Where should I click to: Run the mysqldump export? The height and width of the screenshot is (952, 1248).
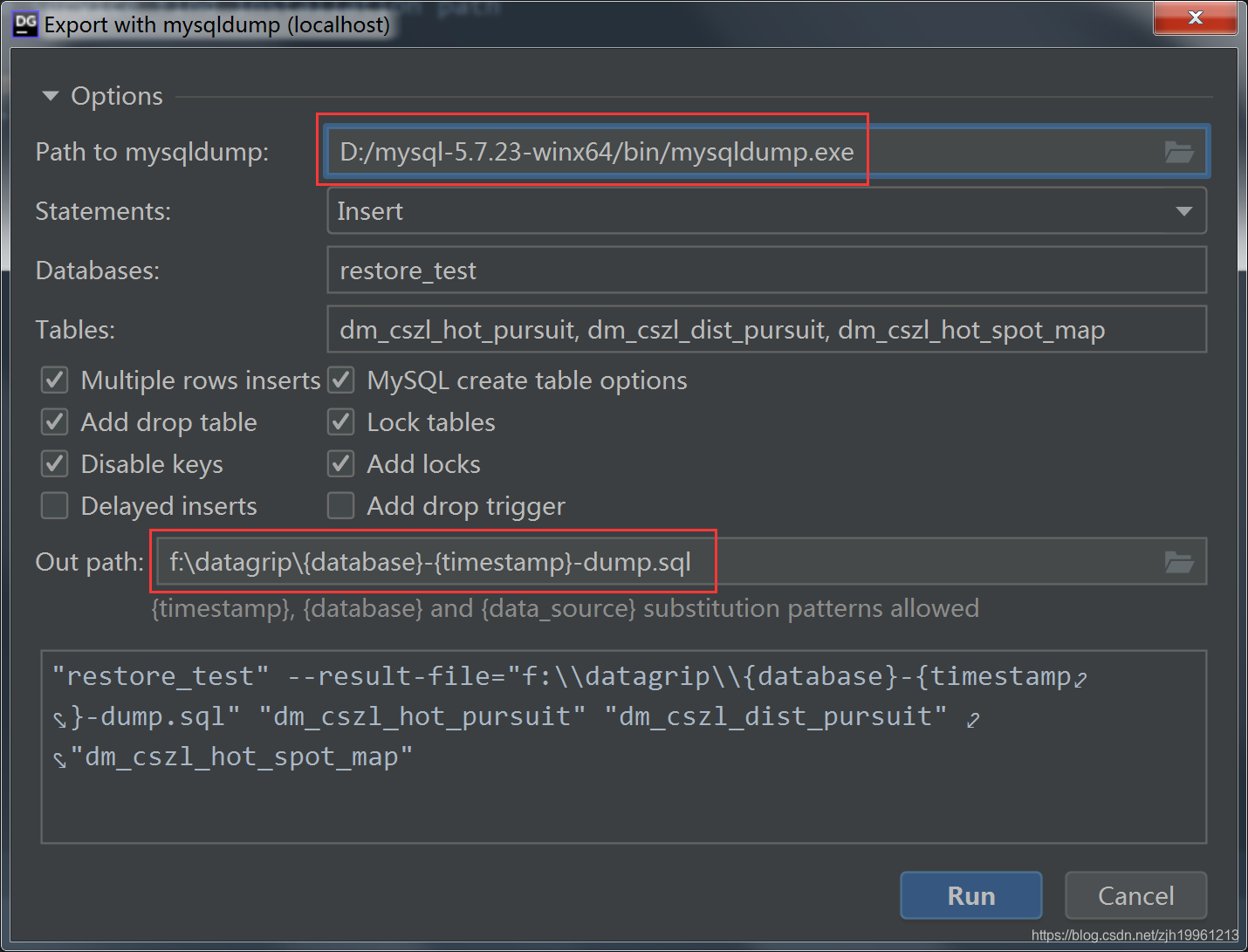(x=970, y=895)
